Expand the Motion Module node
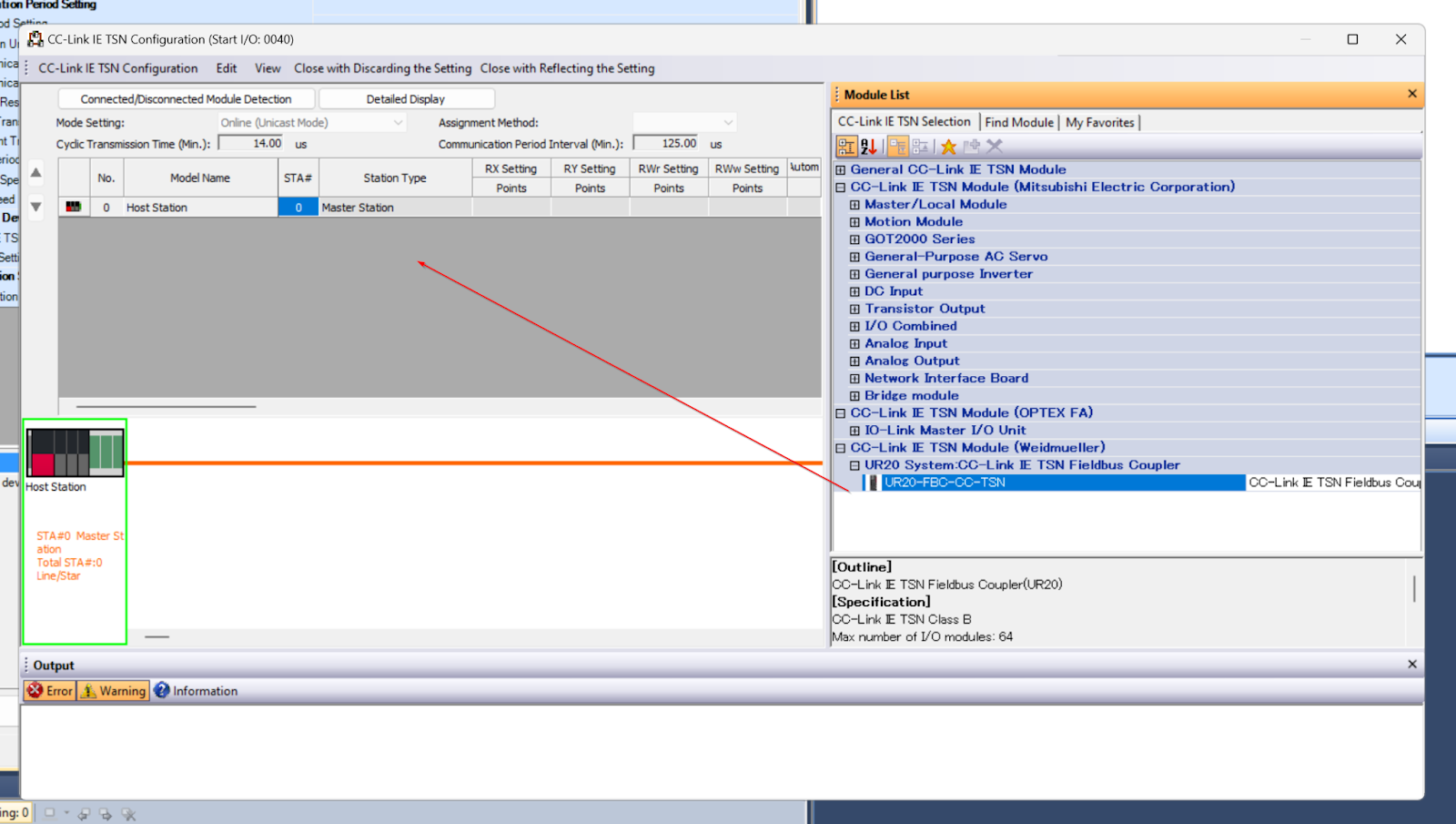The height and width of the screenshot is (824, 1456). click(x=854, y=222)
